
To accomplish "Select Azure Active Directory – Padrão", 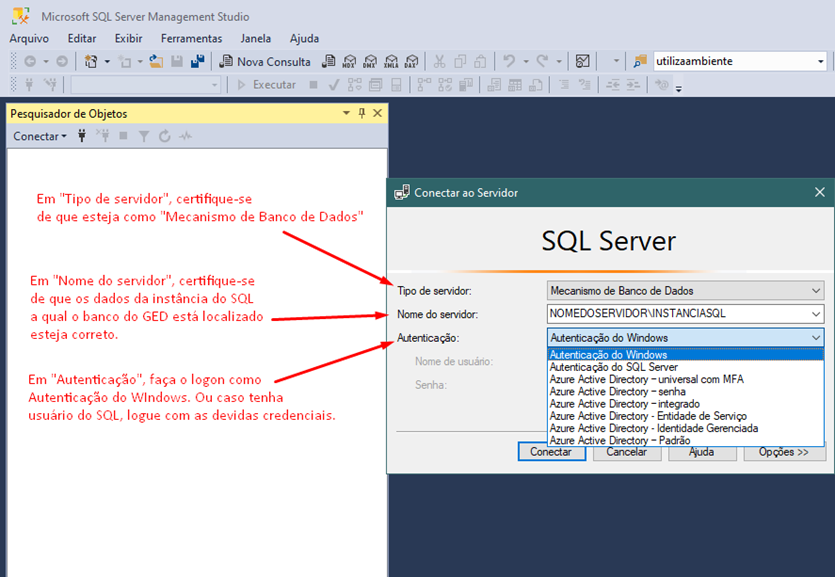I will 685,440.
